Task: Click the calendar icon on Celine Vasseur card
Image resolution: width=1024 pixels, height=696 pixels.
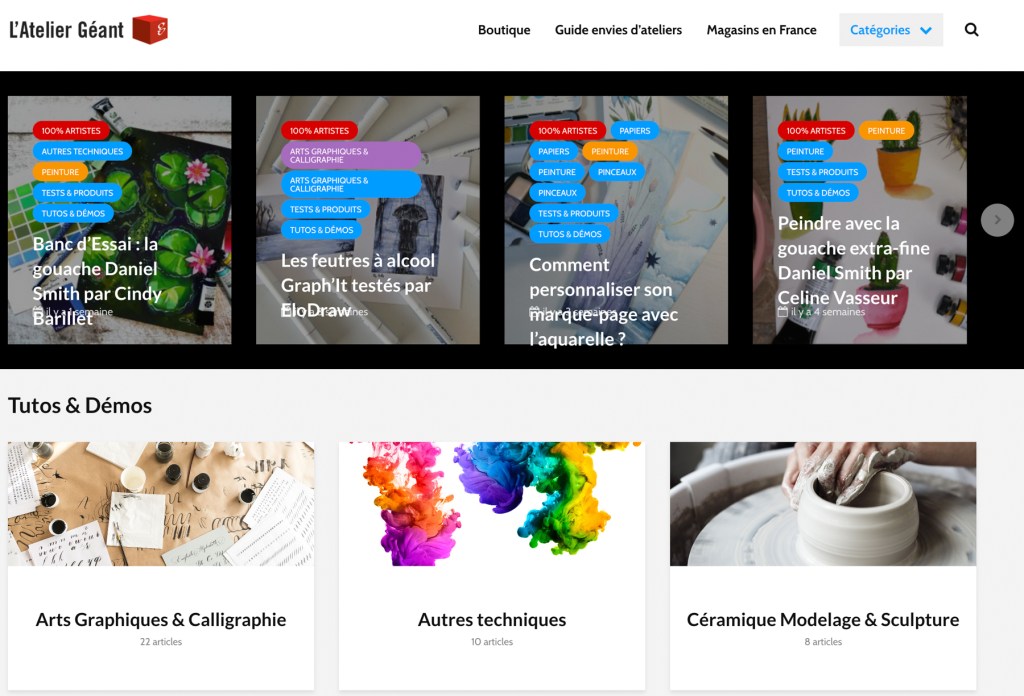Action: pos(782,312)
